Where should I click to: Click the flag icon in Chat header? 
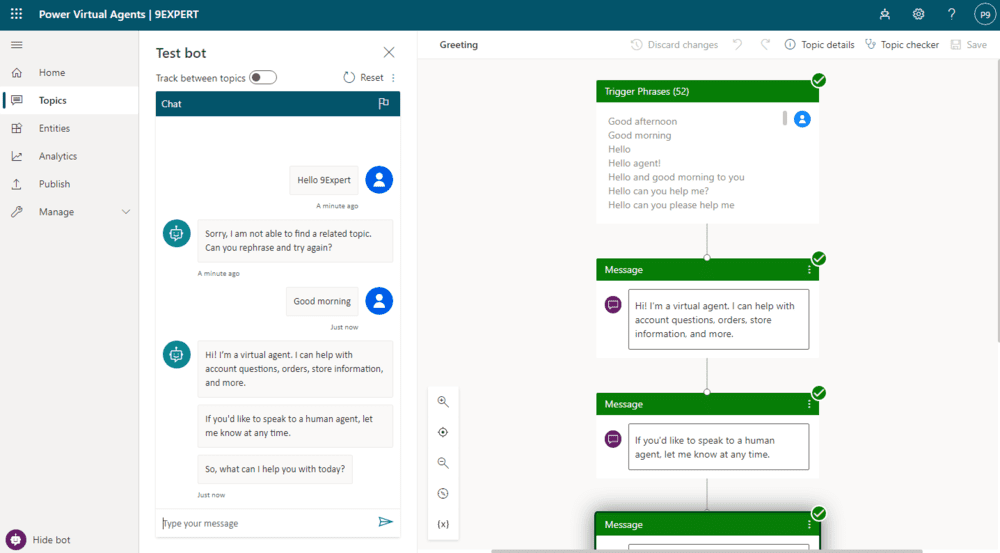click(x=383, y=103)
